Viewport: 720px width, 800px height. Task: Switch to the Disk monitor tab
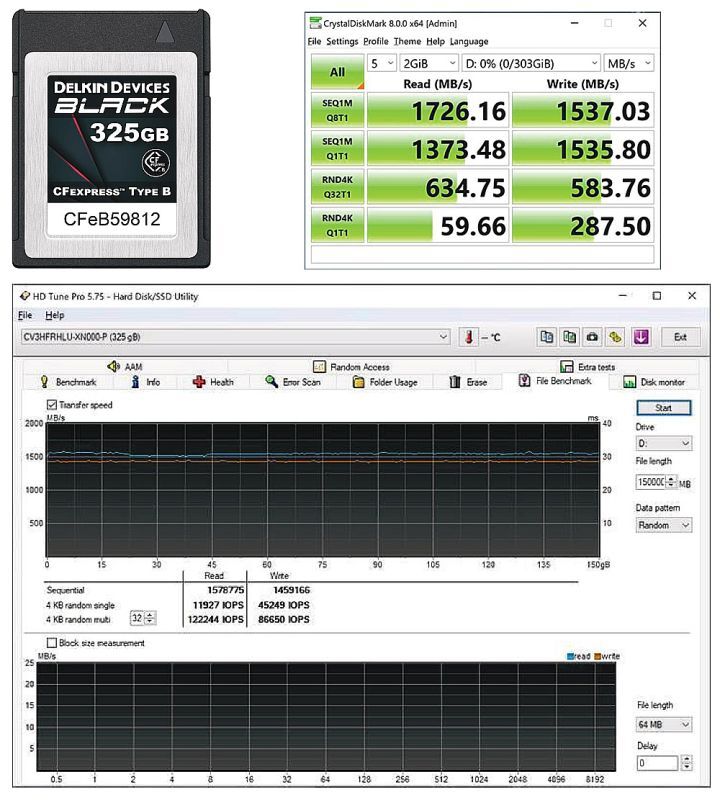click(654, 382)
